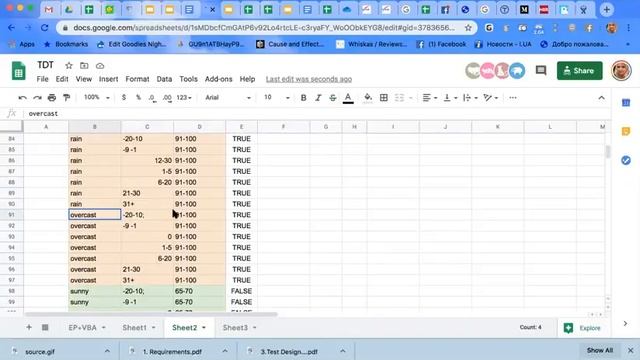Open the source.gif download options chevron
Image resolution: width=640 pixels, height=360 pixels.
coord(107,351)
